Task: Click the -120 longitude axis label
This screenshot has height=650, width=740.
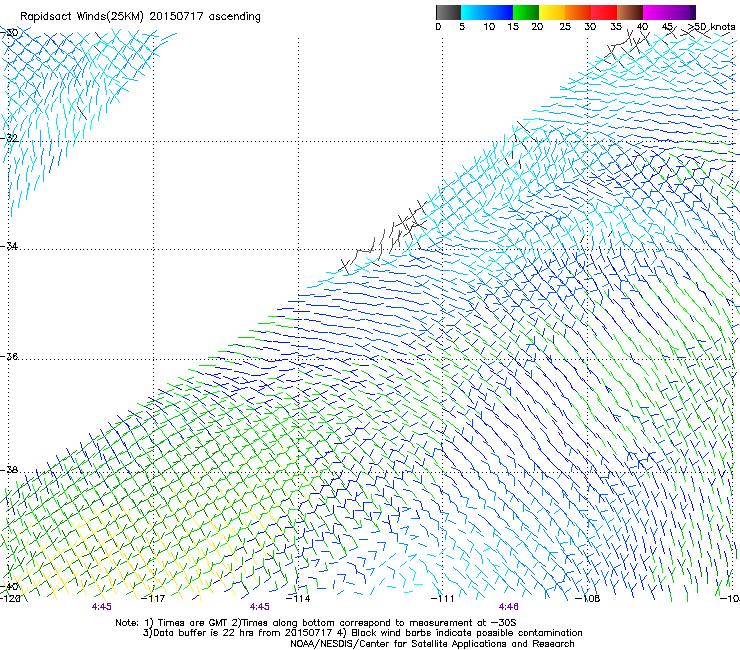Action: tap(10, 599)
